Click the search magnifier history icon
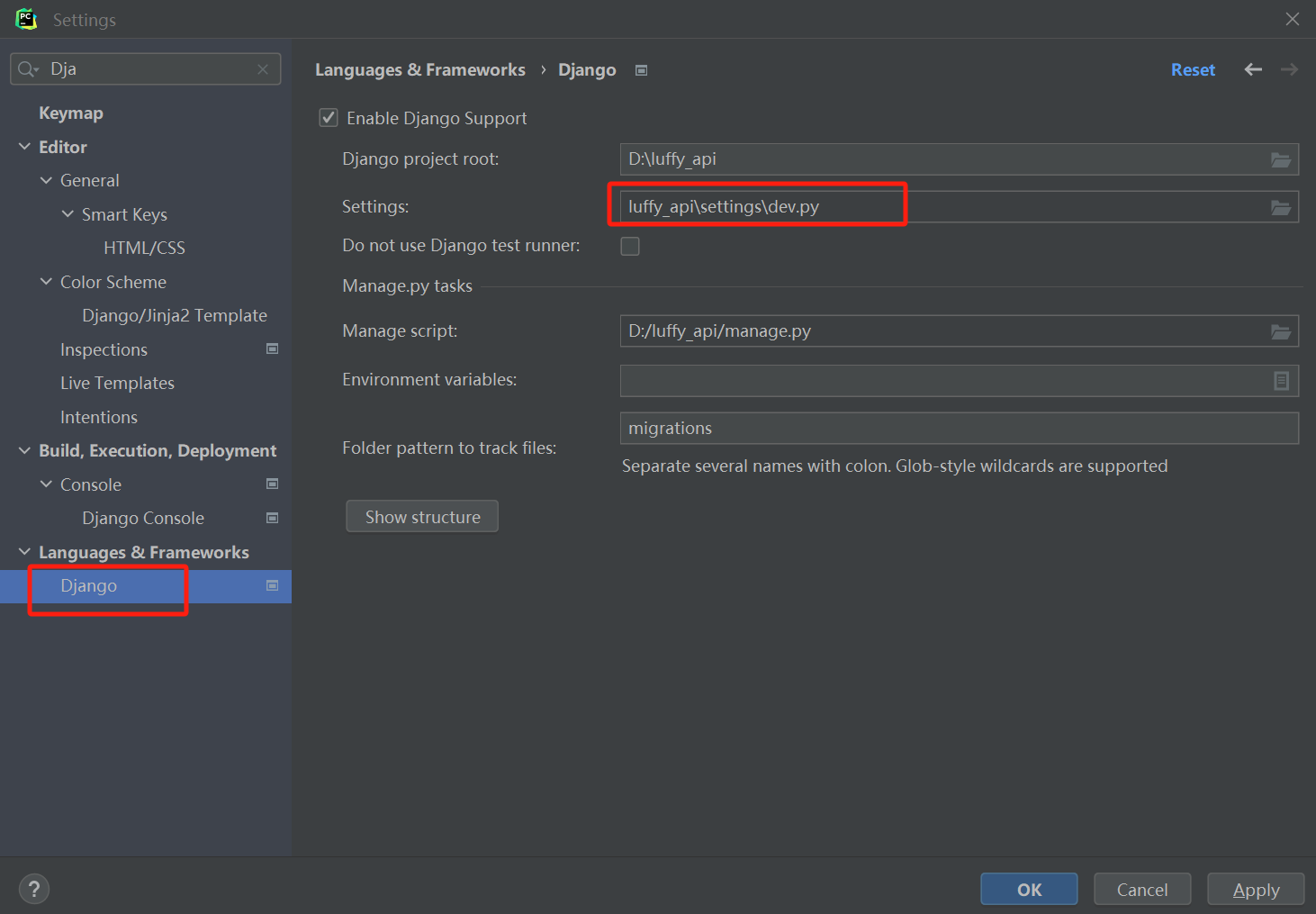Image resolution: width=1316 pixels, height=914 pixels. coord(28,69)
